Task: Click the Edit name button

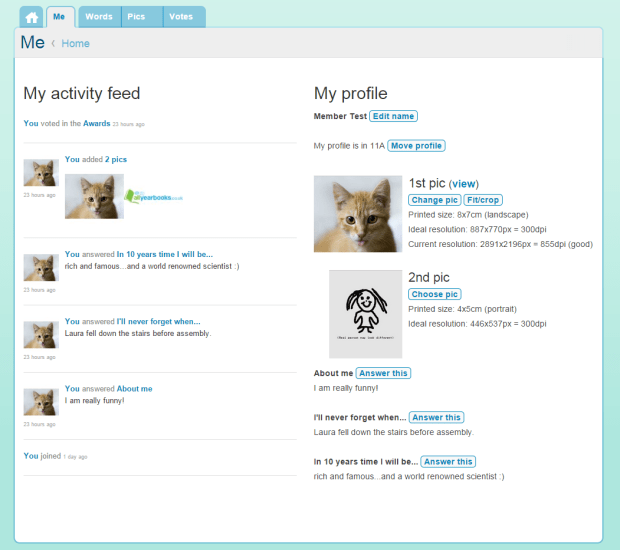Action: [393, 116]
